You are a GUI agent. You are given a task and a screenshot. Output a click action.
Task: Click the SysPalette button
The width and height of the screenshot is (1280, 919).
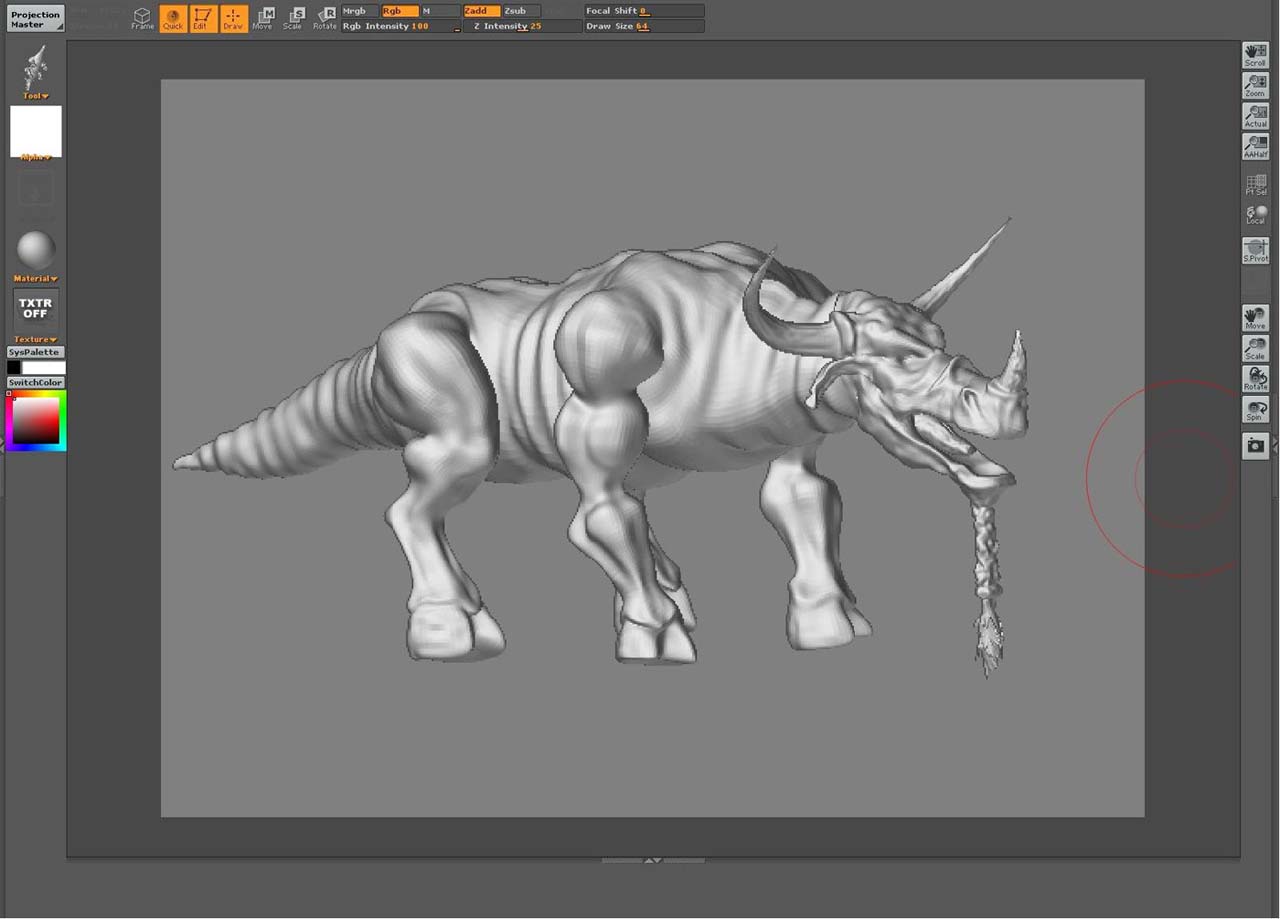[35, 352]
